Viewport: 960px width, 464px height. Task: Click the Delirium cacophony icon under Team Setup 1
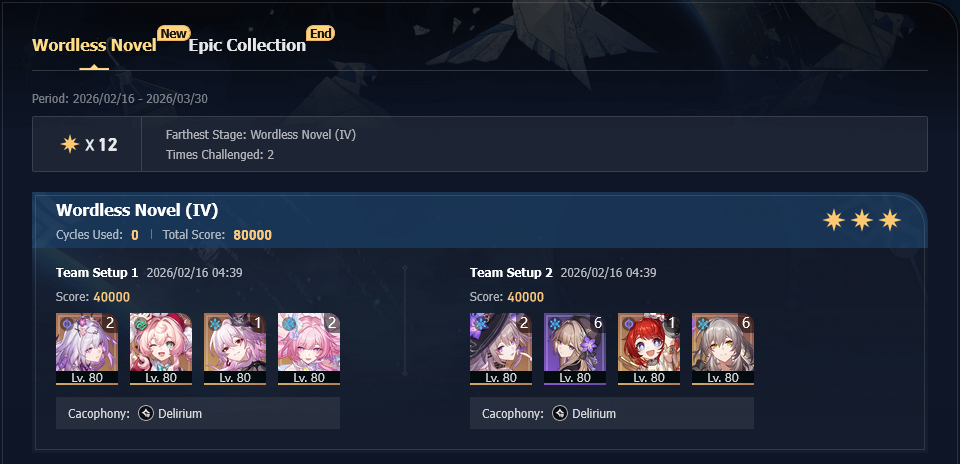tap(146, 413)
